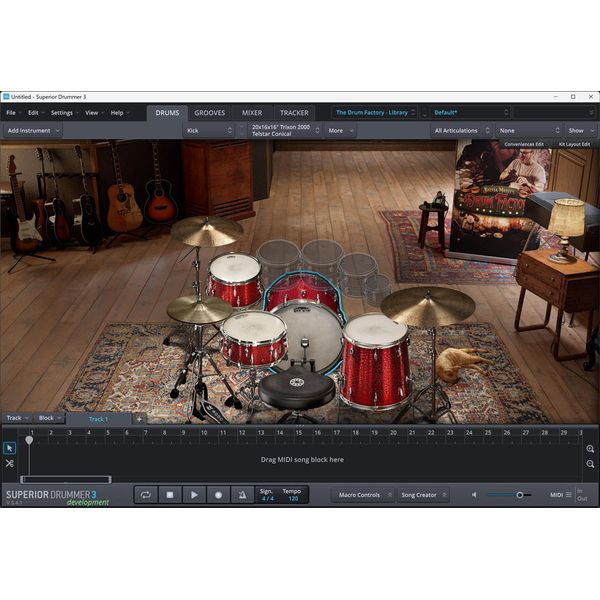The image size is (600, 600).
Task: Select the snare drum
Action: click(x=253, y=338)
